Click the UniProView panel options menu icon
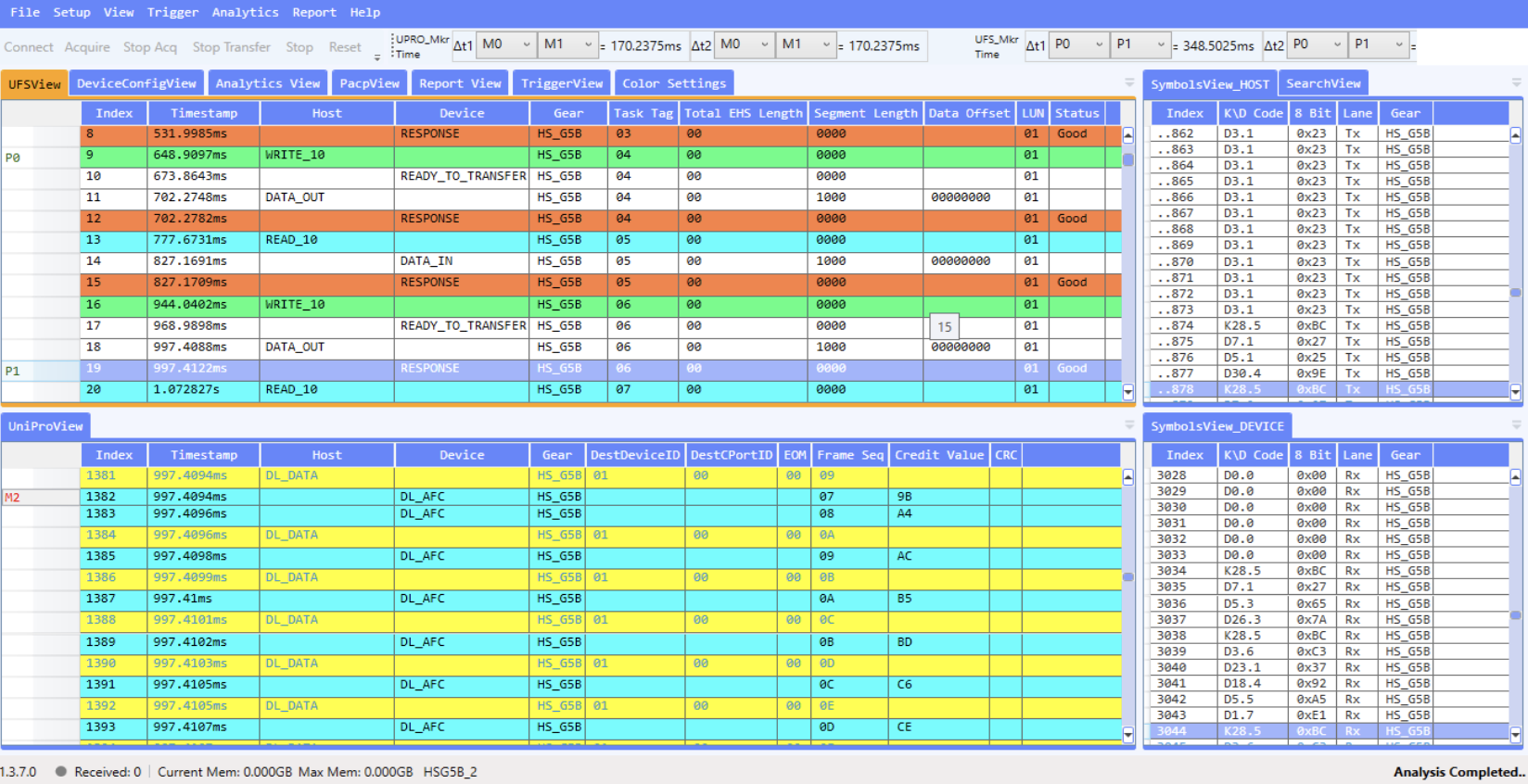 (x=1128, y=425)
